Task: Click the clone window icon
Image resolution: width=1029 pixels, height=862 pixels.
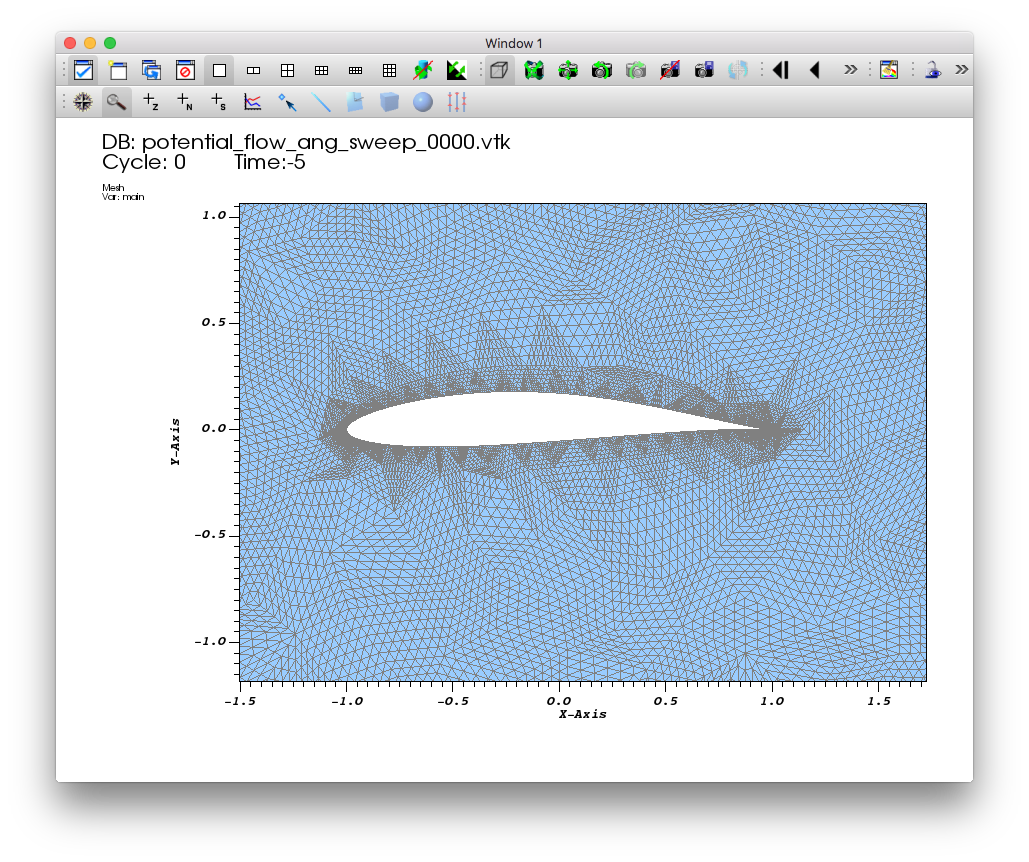Action: click(x=152, y=70)
